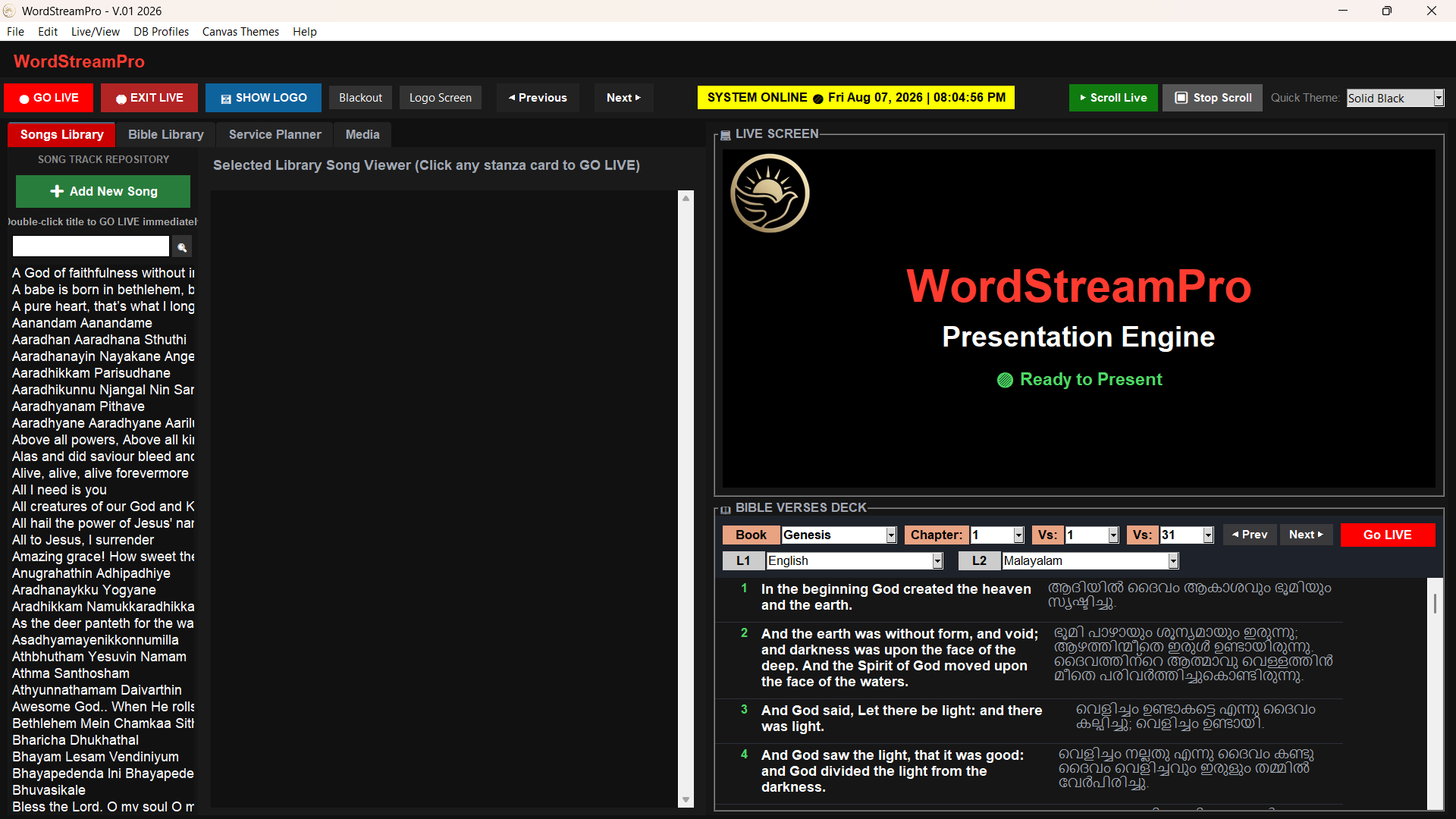Switch to the Bible Library tab
Screen dimensions: 1456x819
166,134
